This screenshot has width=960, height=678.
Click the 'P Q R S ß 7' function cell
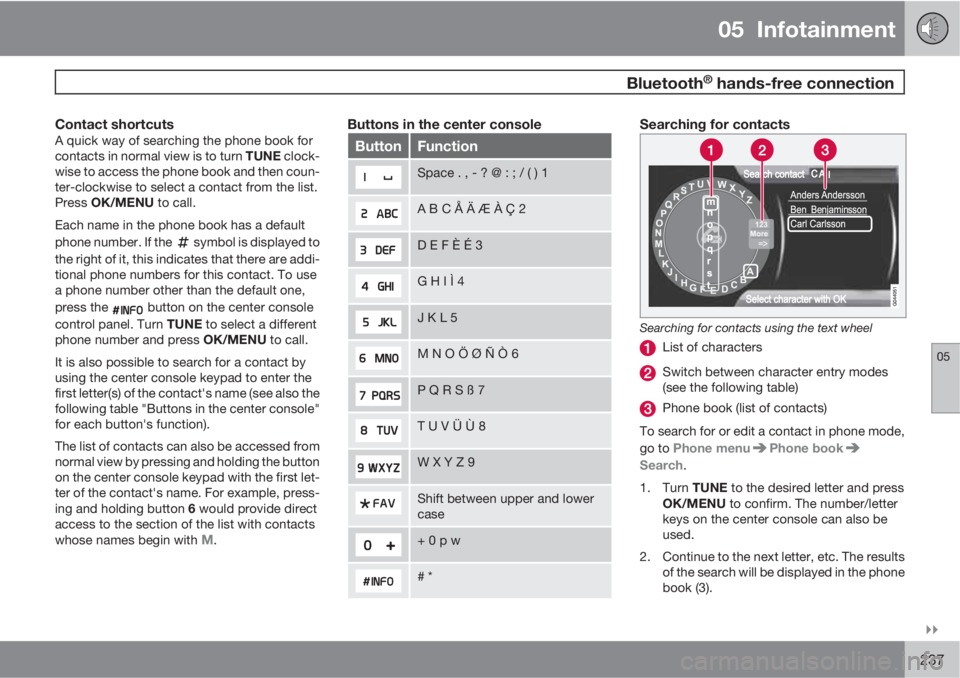point(511,395)
